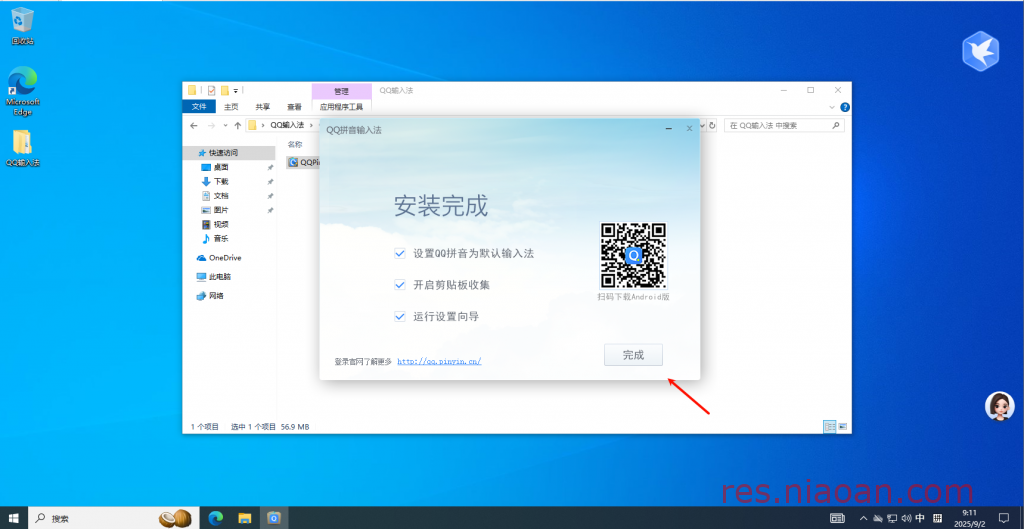Open the quick access toolbar customize dropdown
This screenshot has height=529, width=1024.
(x=236, y=91)
